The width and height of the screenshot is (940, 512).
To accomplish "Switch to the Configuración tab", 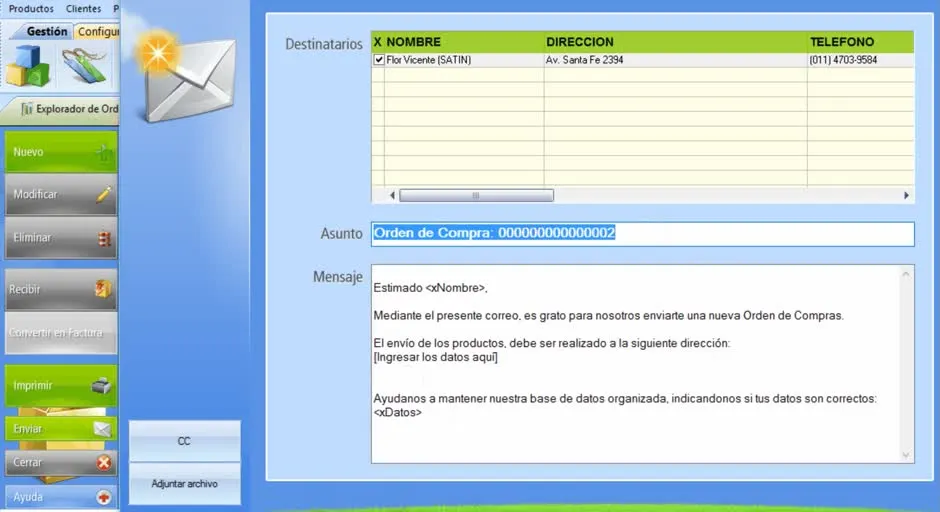I will (97, 31).
